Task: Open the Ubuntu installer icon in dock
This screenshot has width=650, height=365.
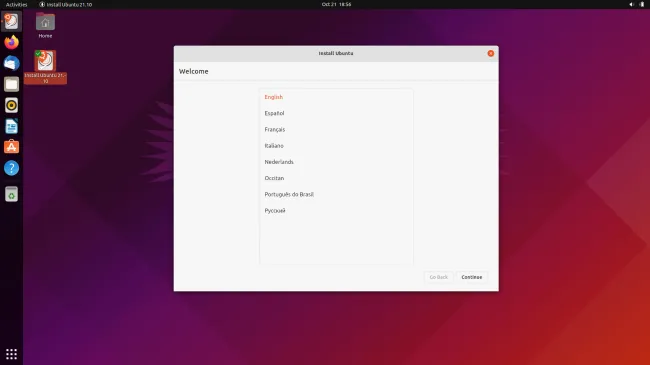Action: pos(11,21)
